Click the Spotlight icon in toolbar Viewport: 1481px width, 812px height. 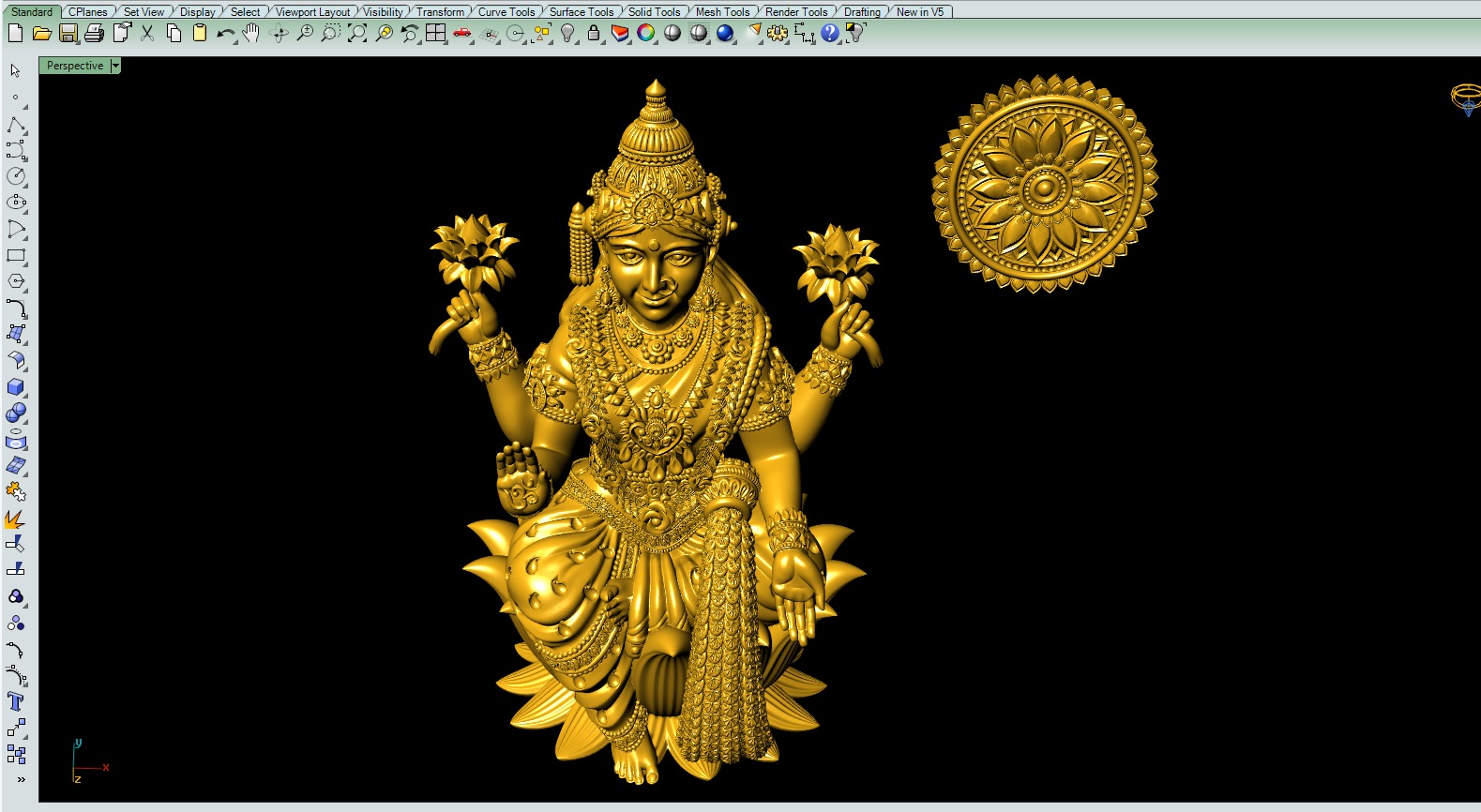[753, 34]
